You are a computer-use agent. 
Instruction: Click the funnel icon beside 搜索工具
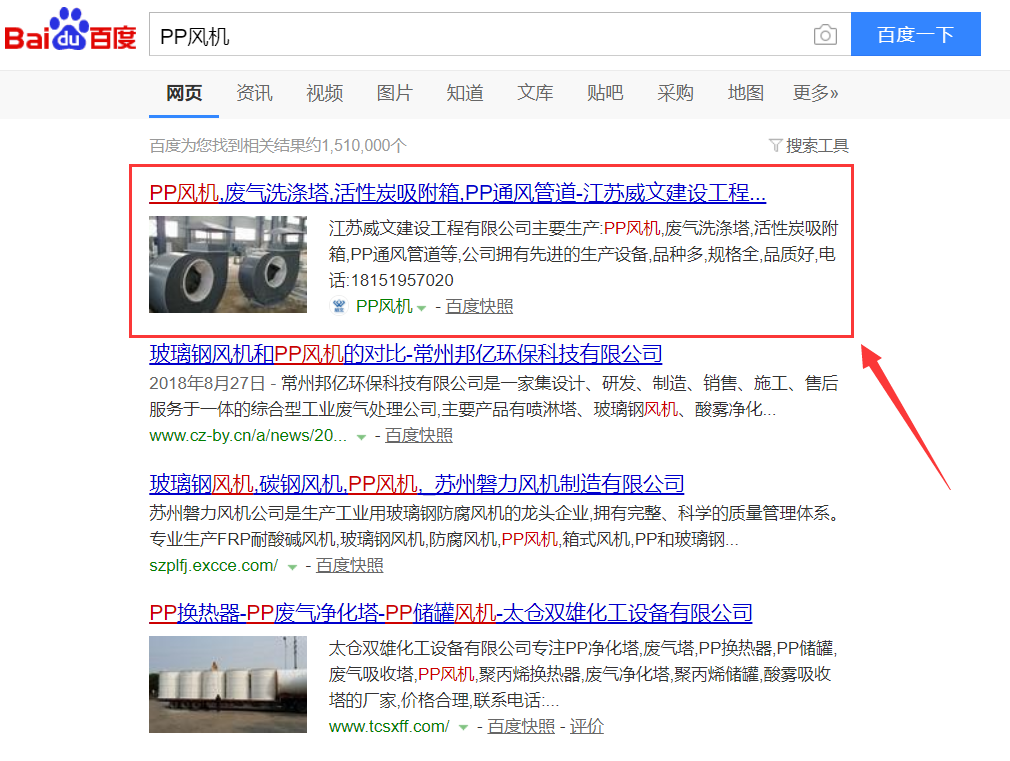tap(776, 145)
